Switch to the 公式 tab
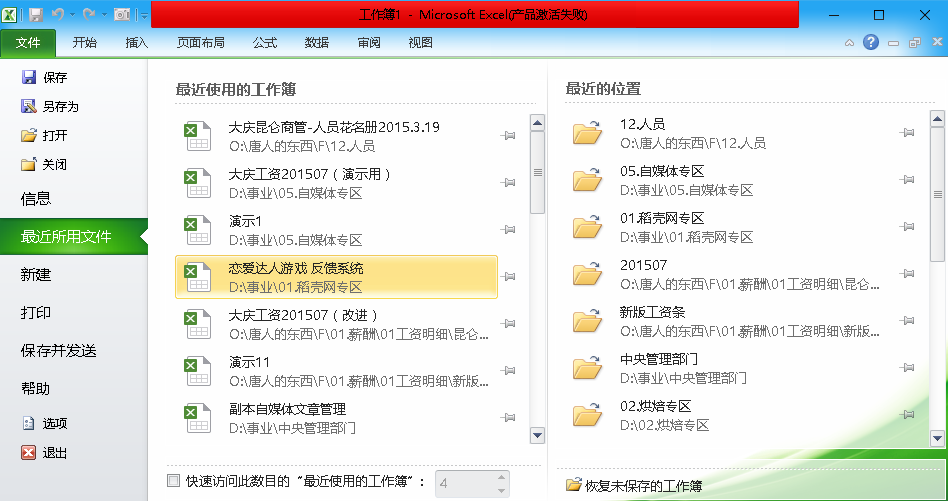948x501 pixels. pos(265,43)
